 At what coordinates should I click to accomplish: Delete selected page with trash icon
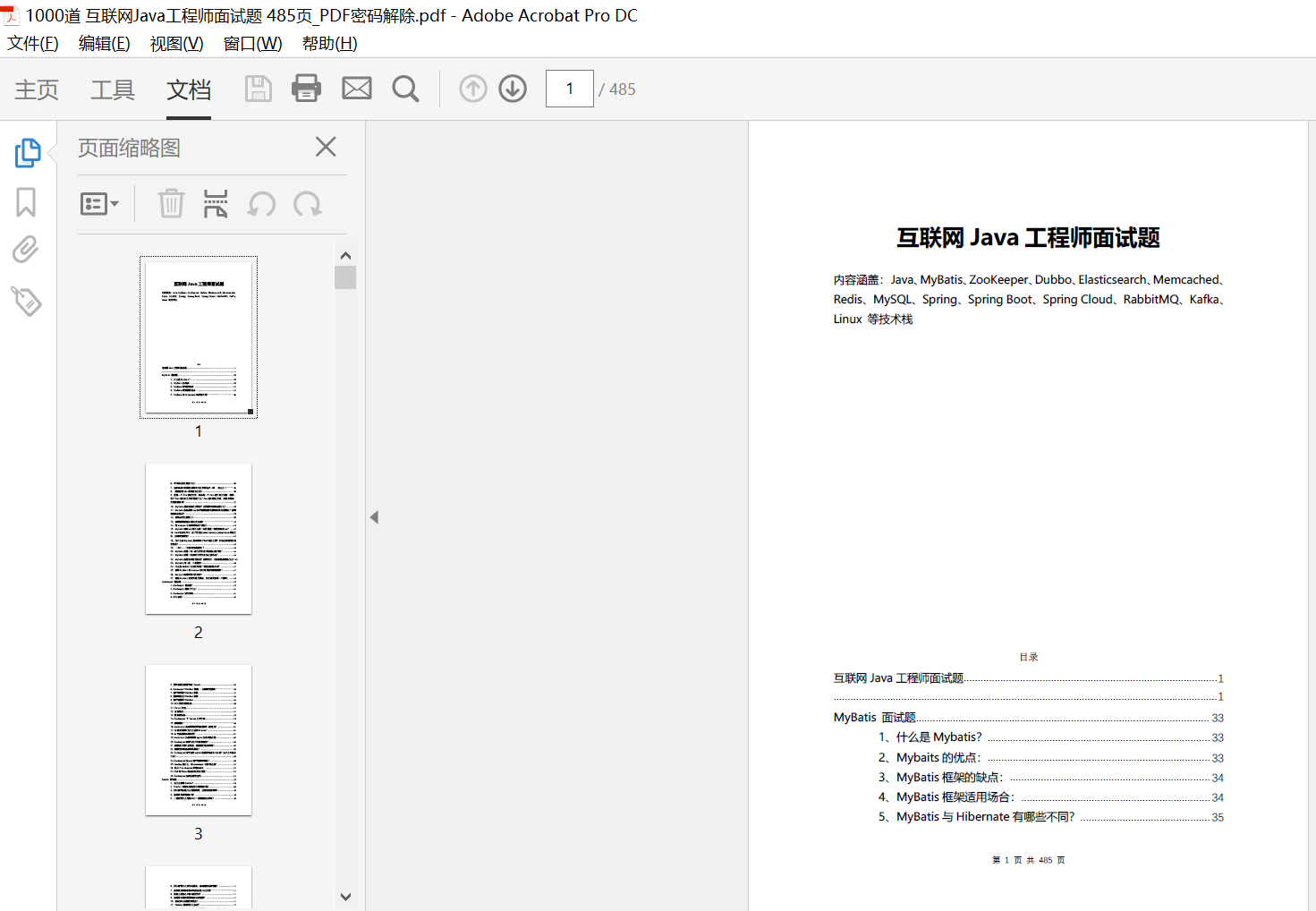click(x=171, y=204)
